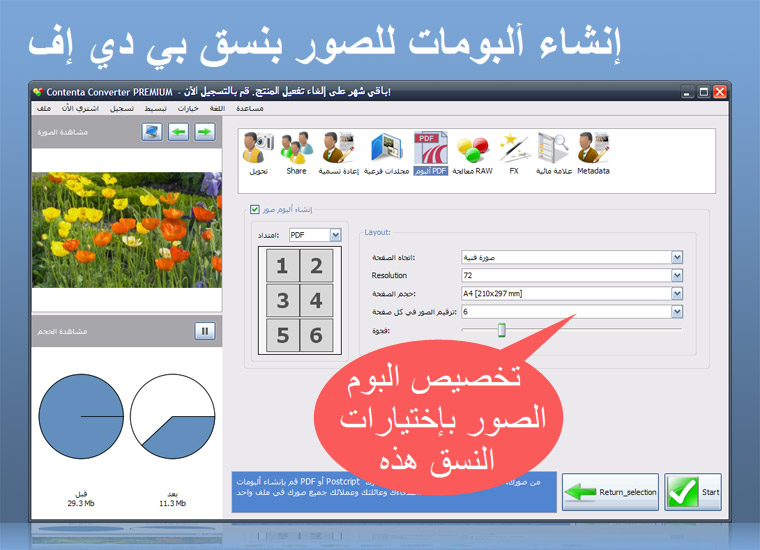
Task: Click the Contenta Converter title bar logo
Action: click(38, 92)
